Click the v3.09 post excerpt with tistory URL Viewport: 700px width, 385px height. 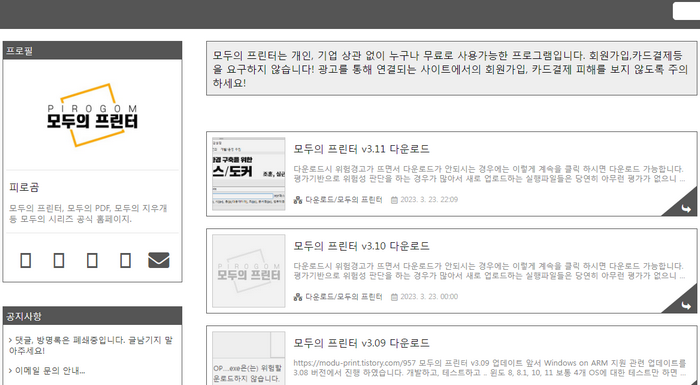(x=489, y=367)
